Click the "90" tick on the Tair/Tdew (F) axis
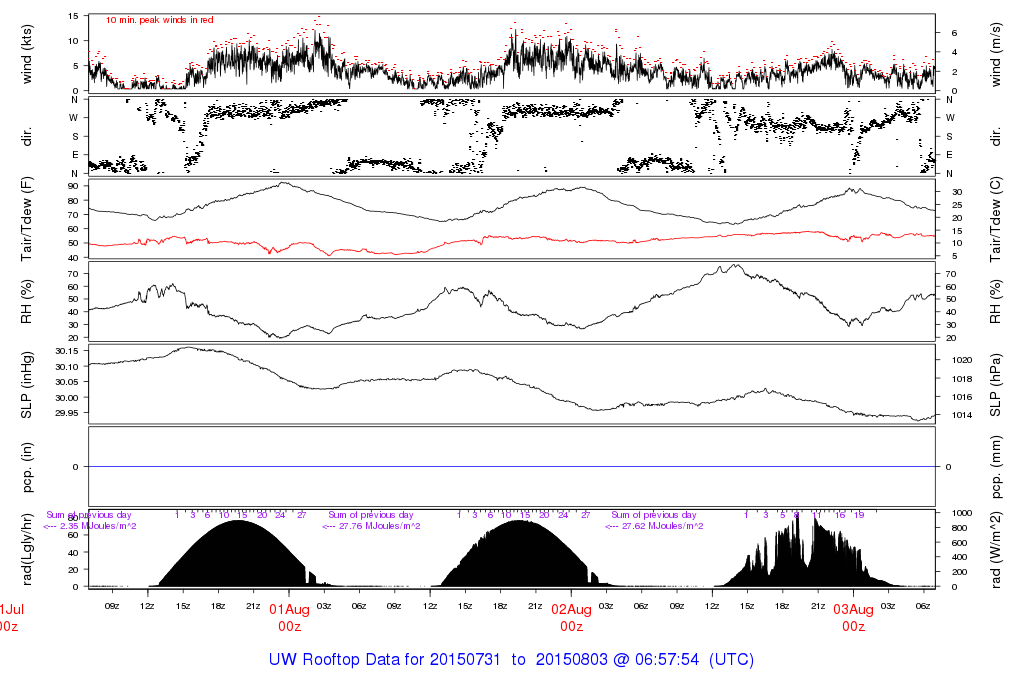The width and height of the screenshot is (1024, 700). pyautogui.click(x=74, y=186)
